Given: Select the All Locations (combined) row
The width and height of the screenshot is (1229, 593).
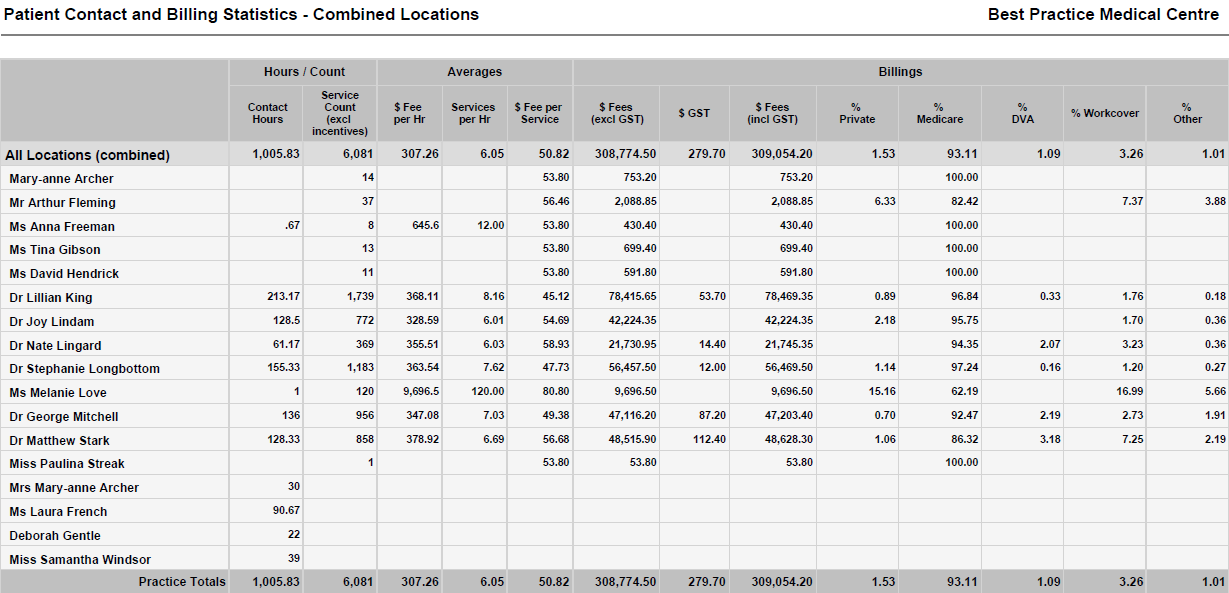Looking at the screenshot, I should point(614,154).
